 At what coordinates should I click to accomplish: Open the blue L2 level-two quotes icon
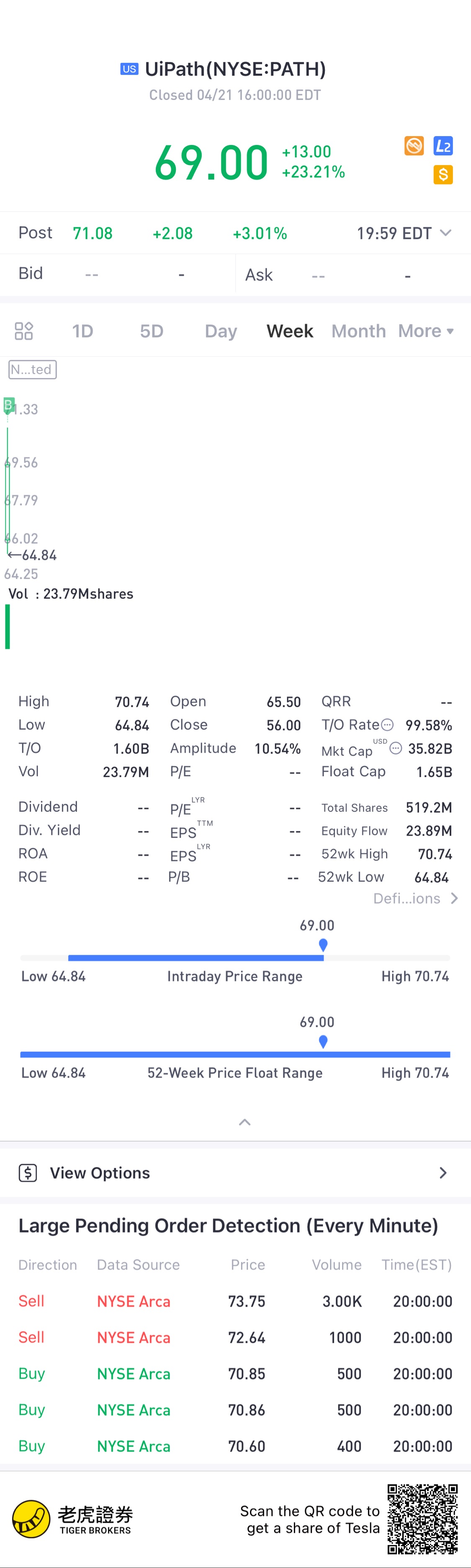(x=443, y=146)
